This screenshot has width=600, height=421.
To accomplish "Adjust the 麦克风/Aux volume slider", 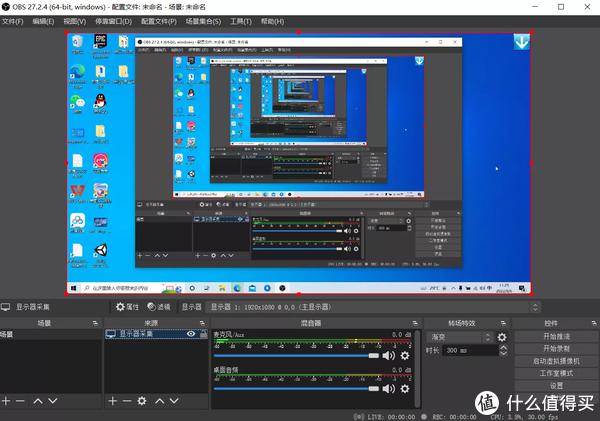I will (296, 356).
